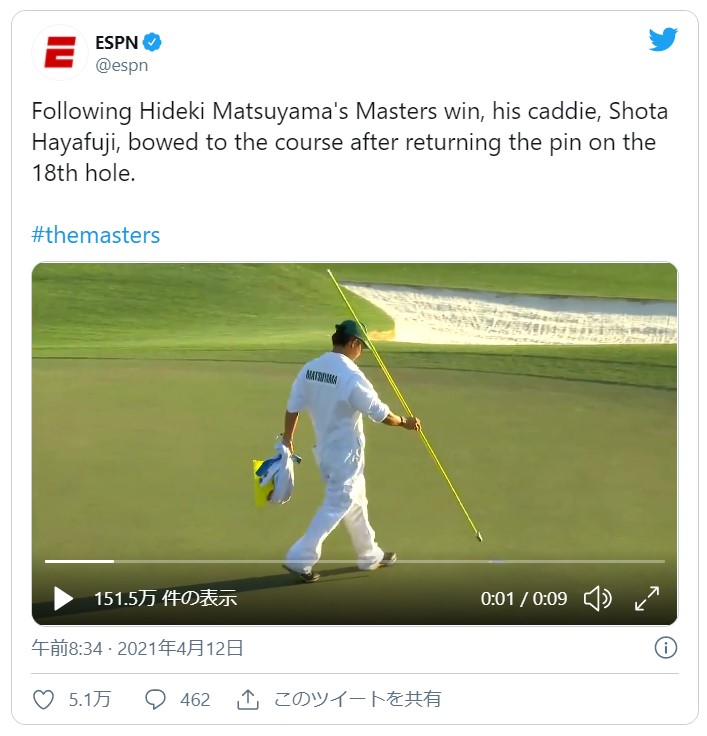Image resolution: width=707 pixels, height=736 pixels.
Task: Mute the video with the speaker icon
Action: 598,599
